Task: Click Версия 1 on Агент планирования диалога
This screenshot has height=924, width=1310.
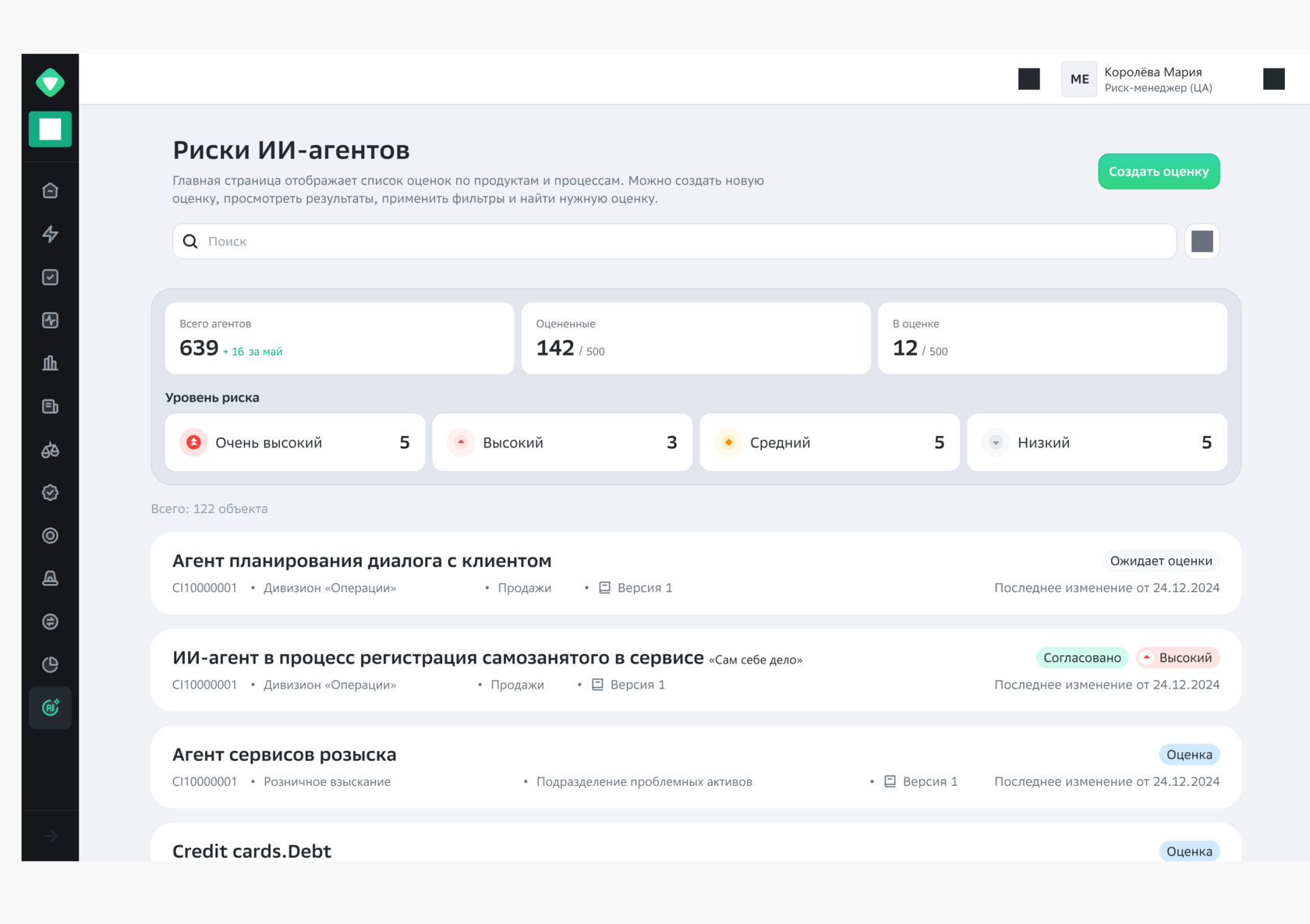Action: click(x=636, y=588)
